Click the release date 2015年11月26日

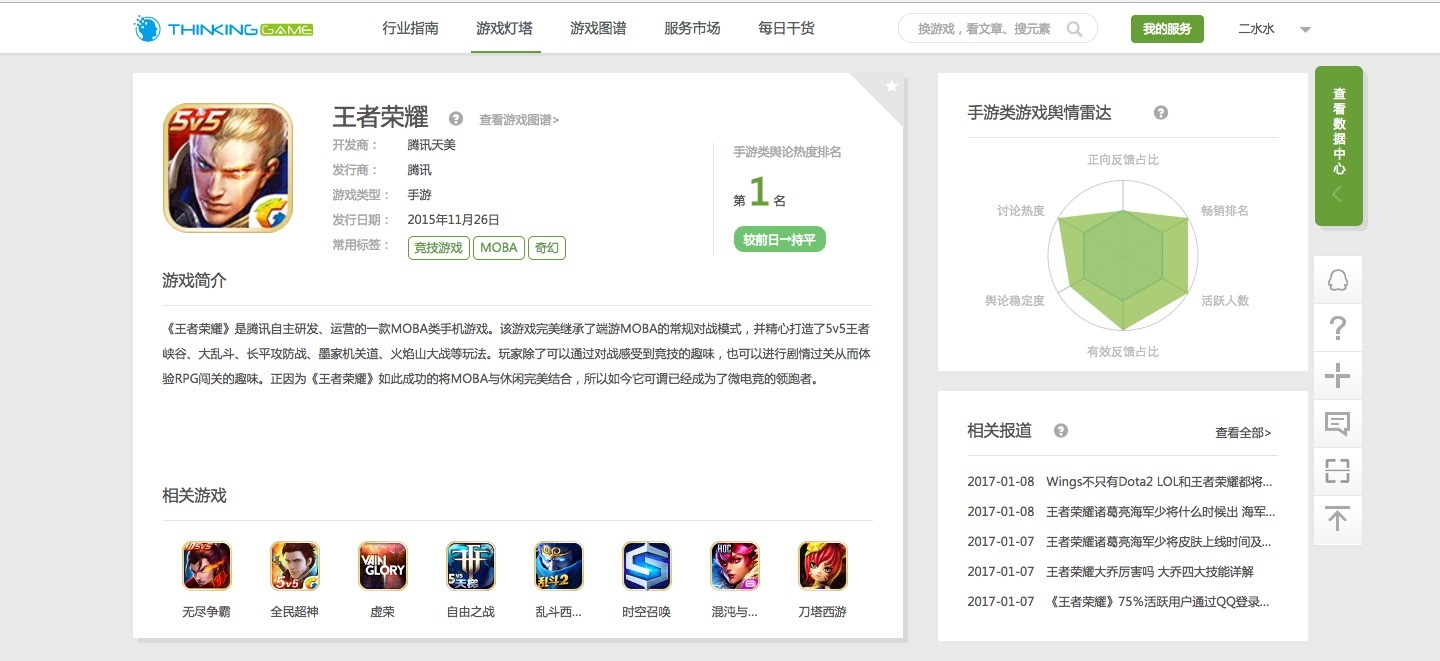pos(454,220)
